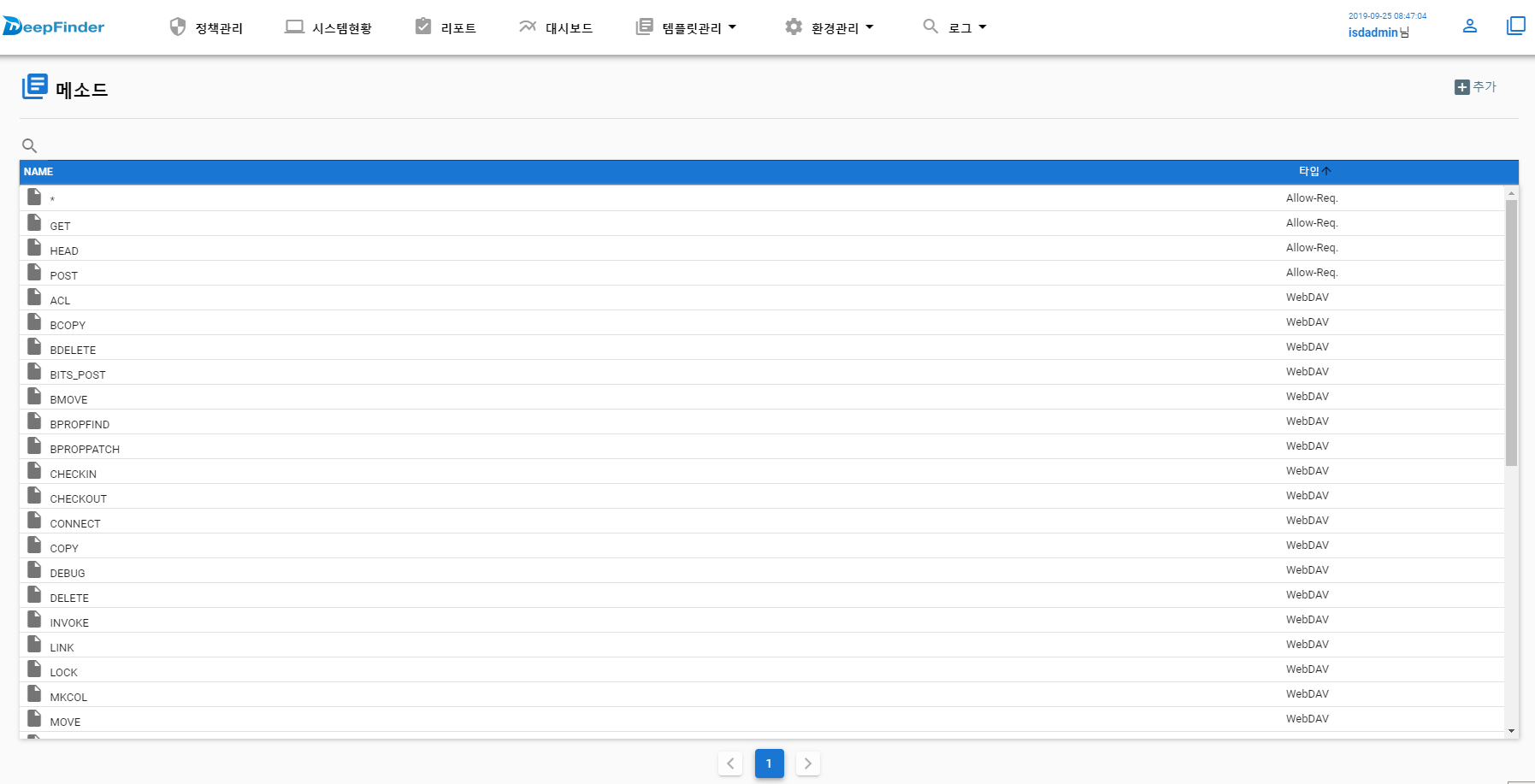Open the 대시보드 menu

coord(569,28)
